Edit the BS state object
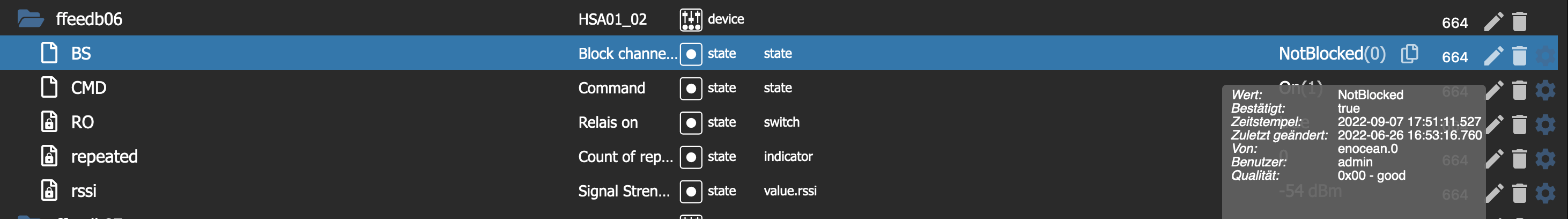The image size is (1568, 219). [1493, 56]
